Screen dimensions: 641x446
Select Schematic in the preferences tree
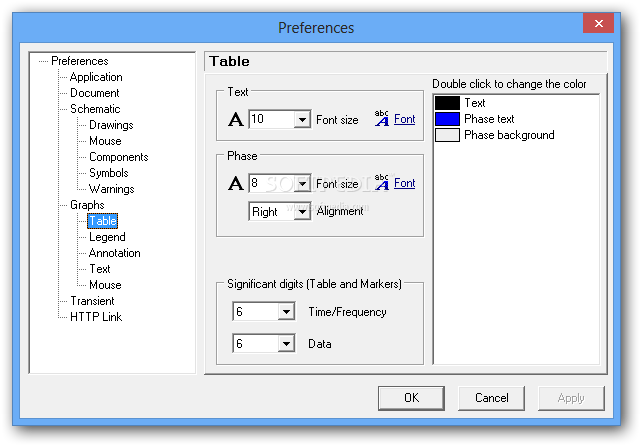coord(95,109)
